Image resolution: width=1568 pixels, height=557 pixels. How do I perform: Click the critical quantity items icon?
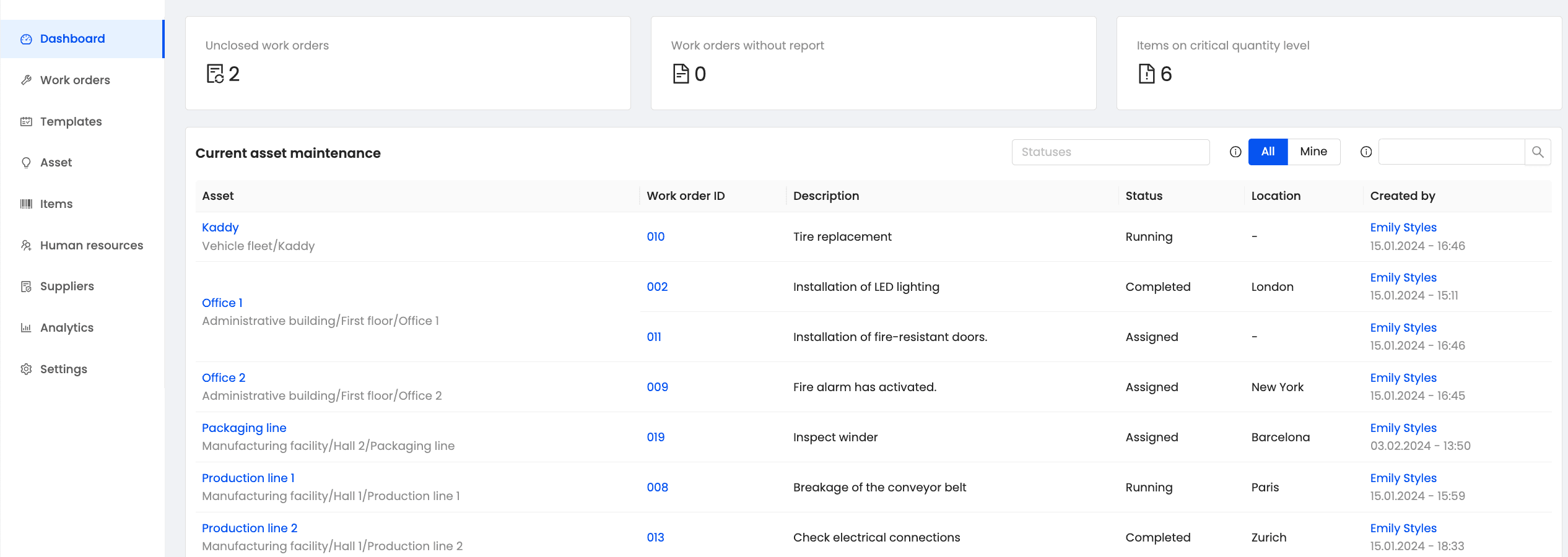(x=1146, y=74)
